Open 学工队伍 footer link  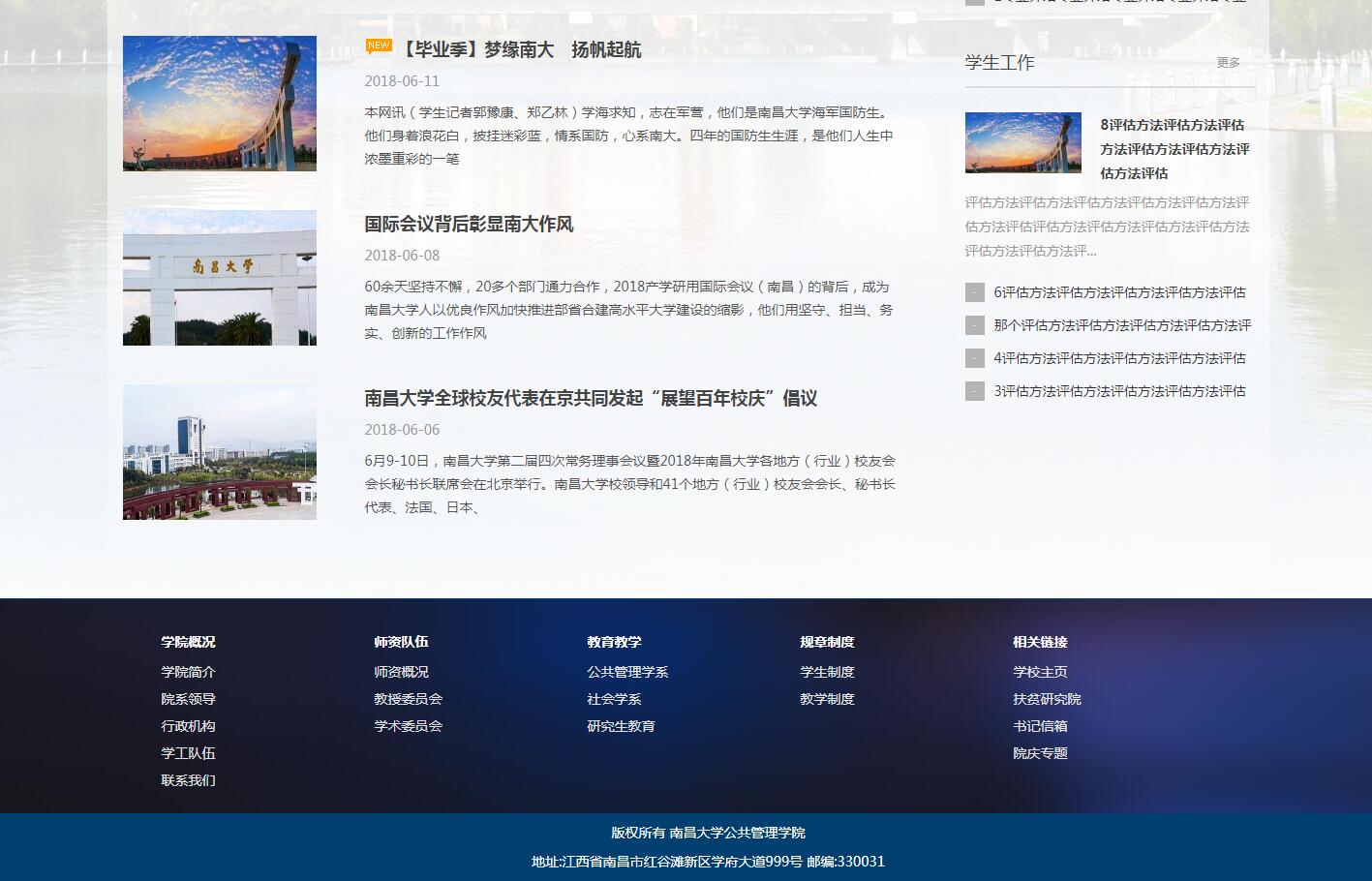coord(188,753)
